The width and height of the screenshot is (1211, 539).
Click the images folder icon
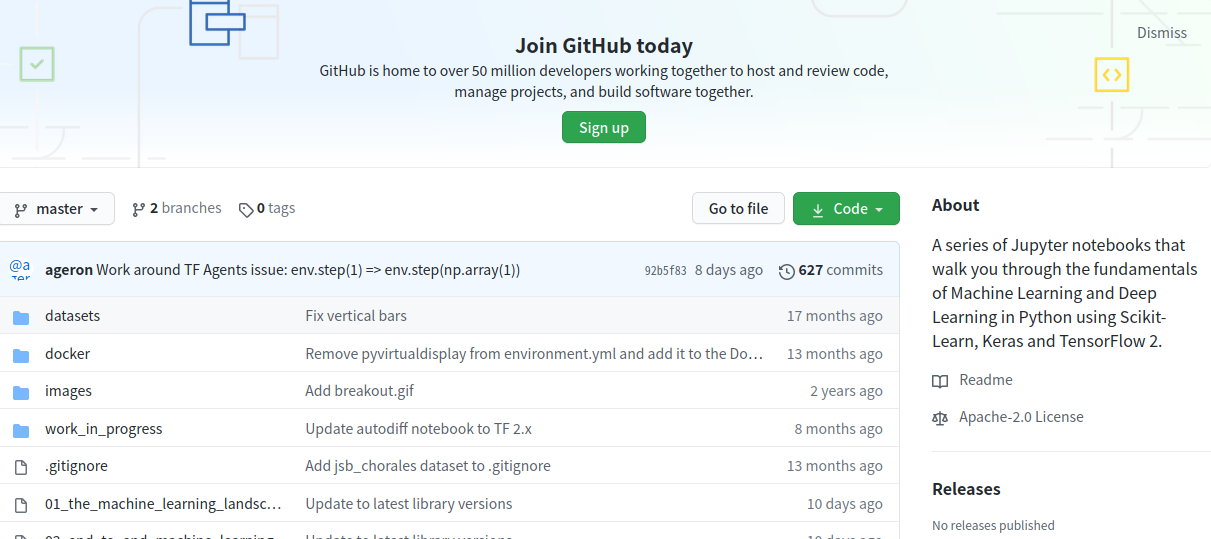tap(21, 392)
